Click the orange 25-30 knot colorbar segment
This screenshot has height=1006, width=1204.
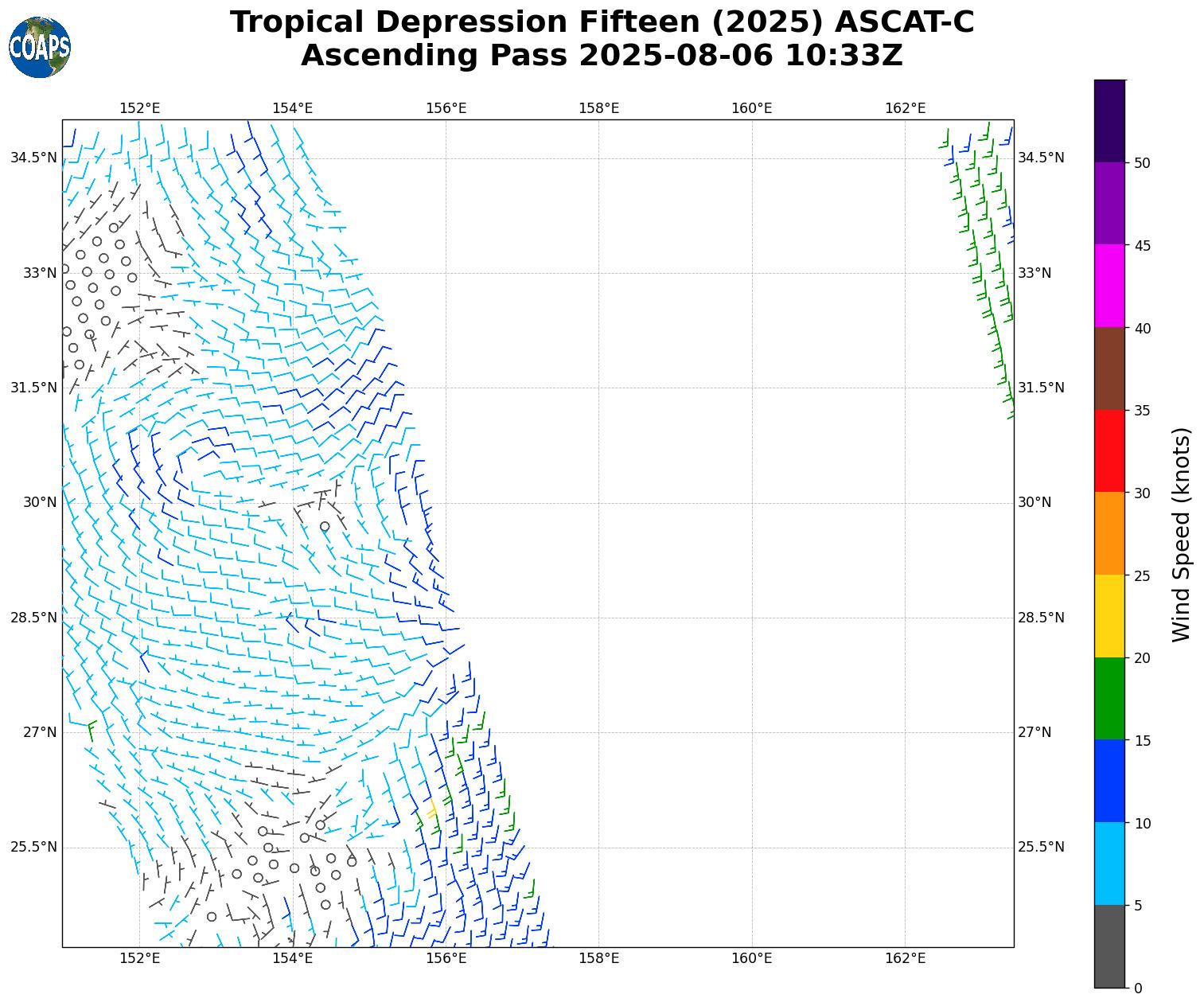coord(1109,533)
